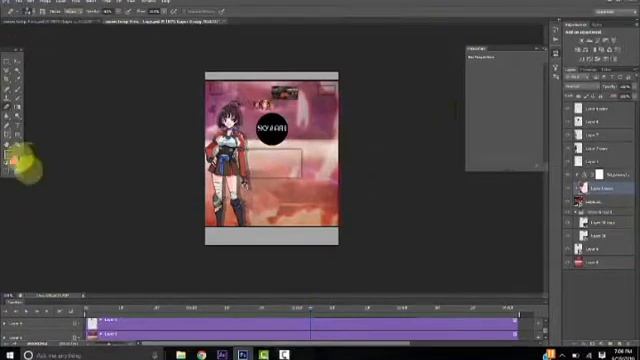The image size is (640, 360).
Task: Add an Invert adjustment
Action: pos(581,59)
